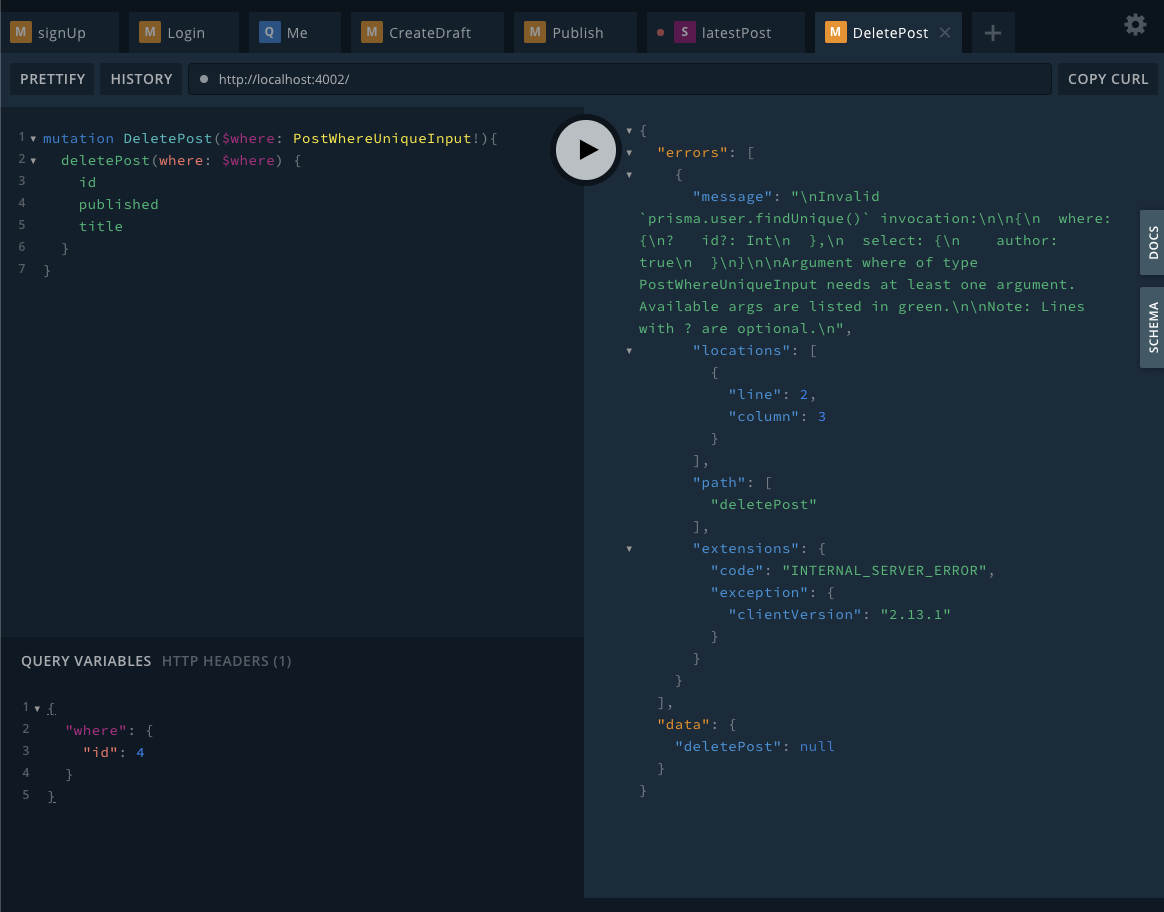This screenshot has width=1164, height=912.
Task: Switch to the signUp tab
Action: point(59,33)
